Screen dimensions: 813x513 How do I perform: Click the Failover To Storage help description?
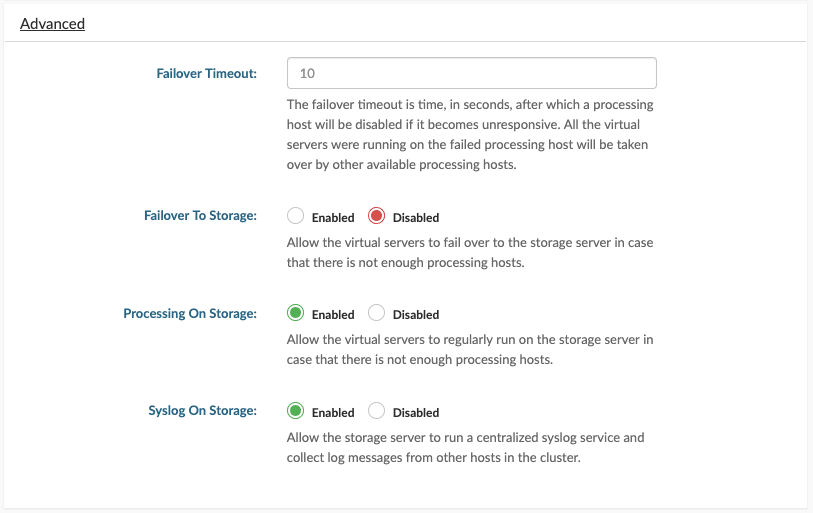(470, 252)
